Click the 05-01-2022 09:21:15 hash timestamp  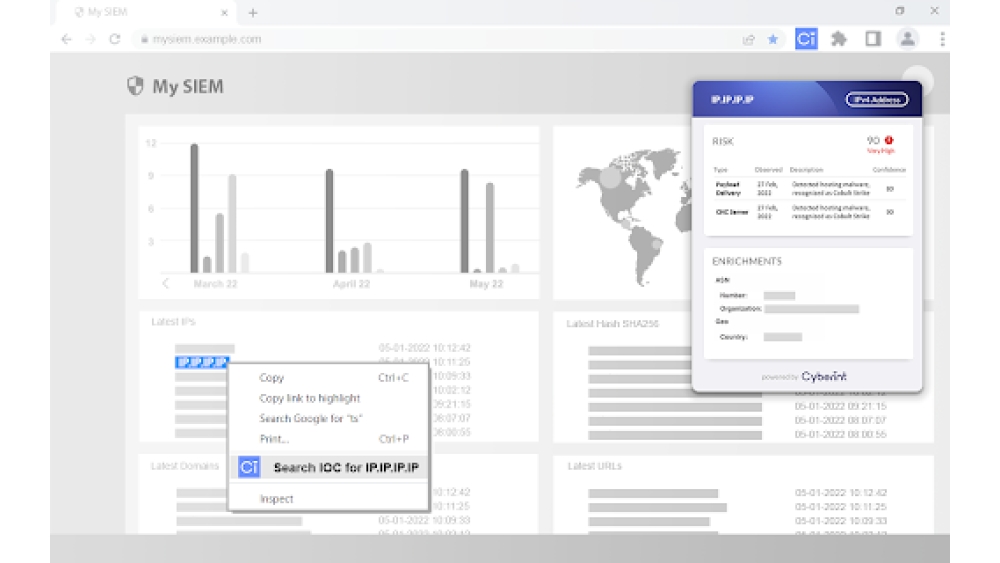tap(840, 406)
